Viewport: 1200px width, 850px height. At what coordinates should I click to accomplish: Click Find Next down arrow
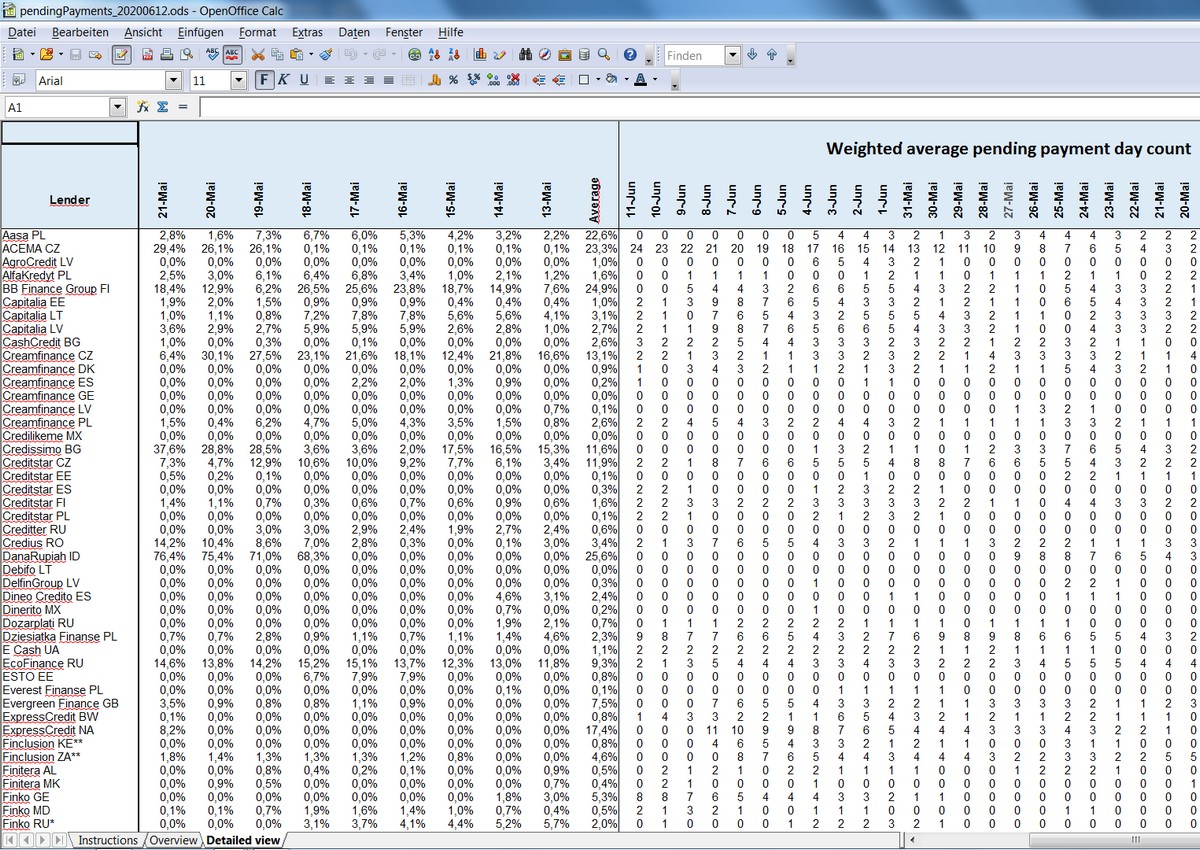click(752, 55)
